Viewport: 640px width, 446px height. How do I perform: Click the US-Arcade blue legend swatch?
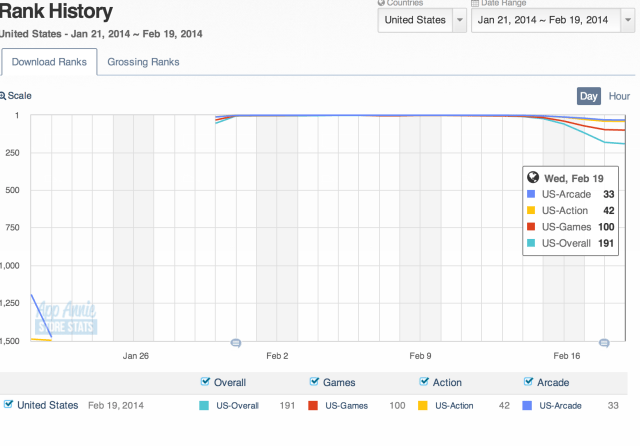pos(527,406)
